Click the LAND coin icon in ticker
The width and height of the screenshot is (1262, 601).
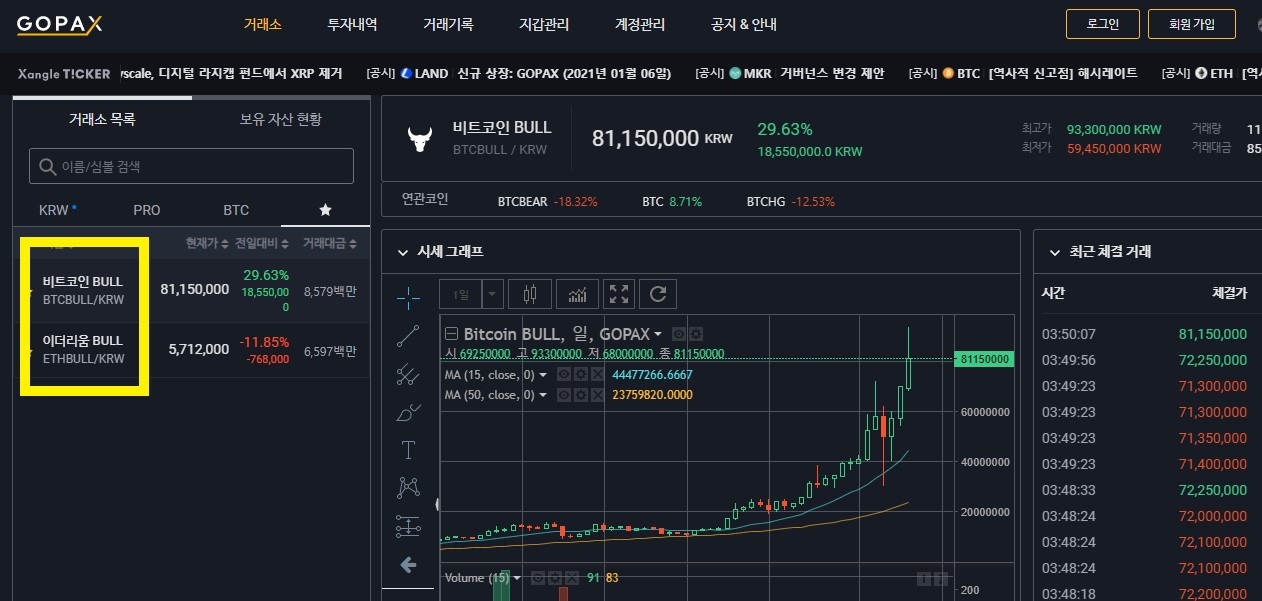pyautogui.click(x=407, y=73)
